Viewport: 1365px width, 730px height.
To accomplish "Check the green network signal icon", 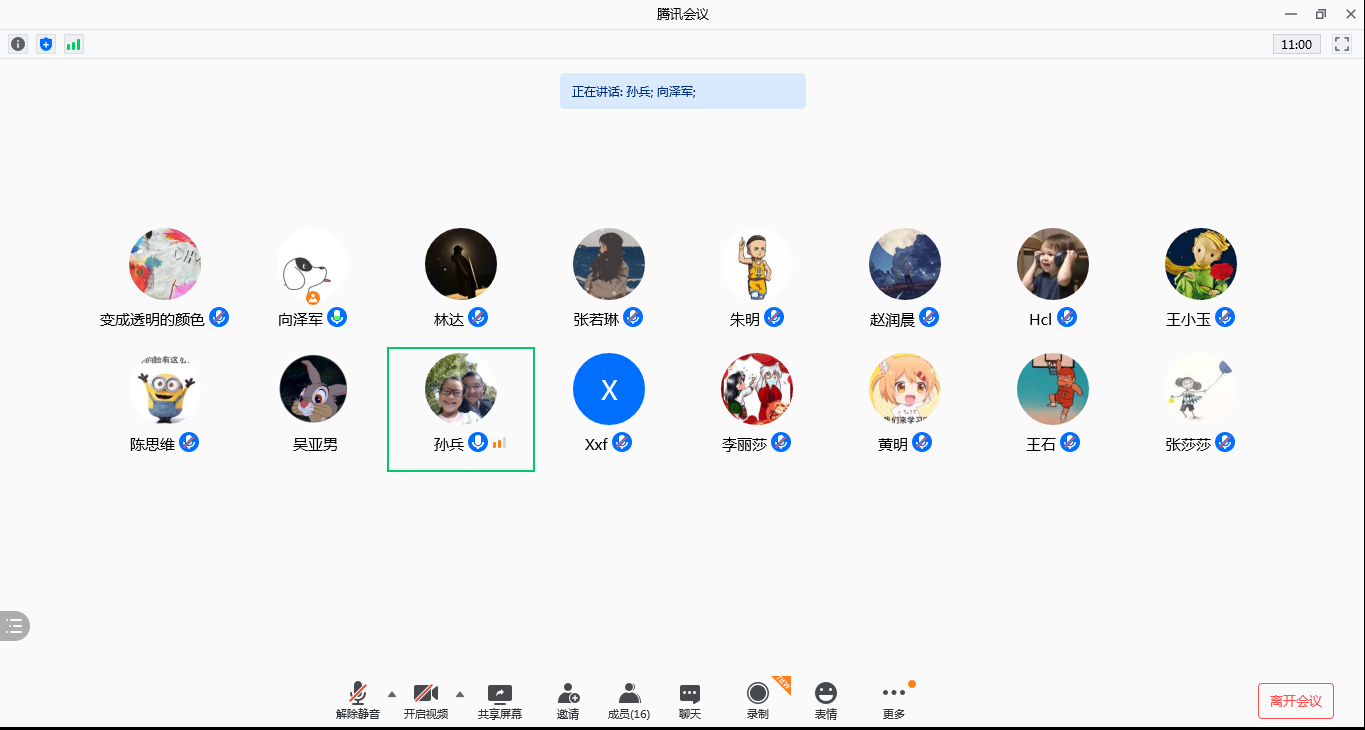I will (x=73, y=44).
